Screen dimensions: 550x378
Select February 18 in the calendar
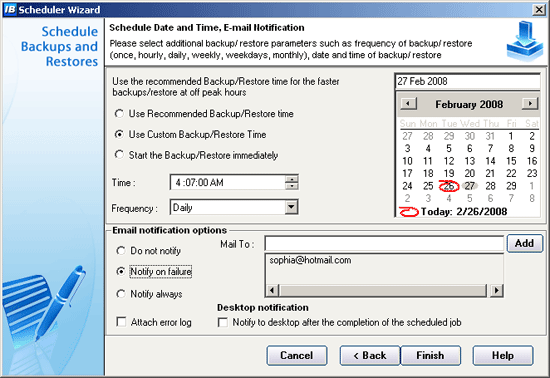tap(428, 173)
